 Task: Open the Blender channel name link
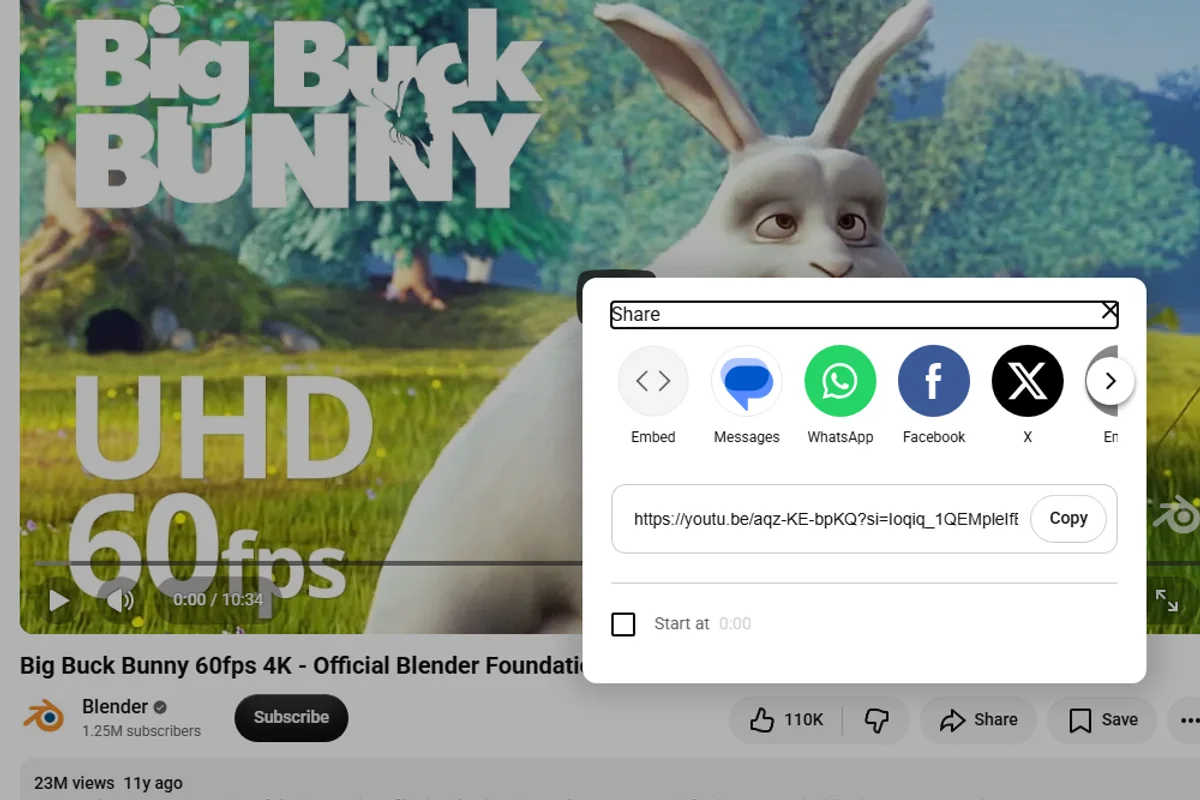pyautogui.click(x=115, y=706)
